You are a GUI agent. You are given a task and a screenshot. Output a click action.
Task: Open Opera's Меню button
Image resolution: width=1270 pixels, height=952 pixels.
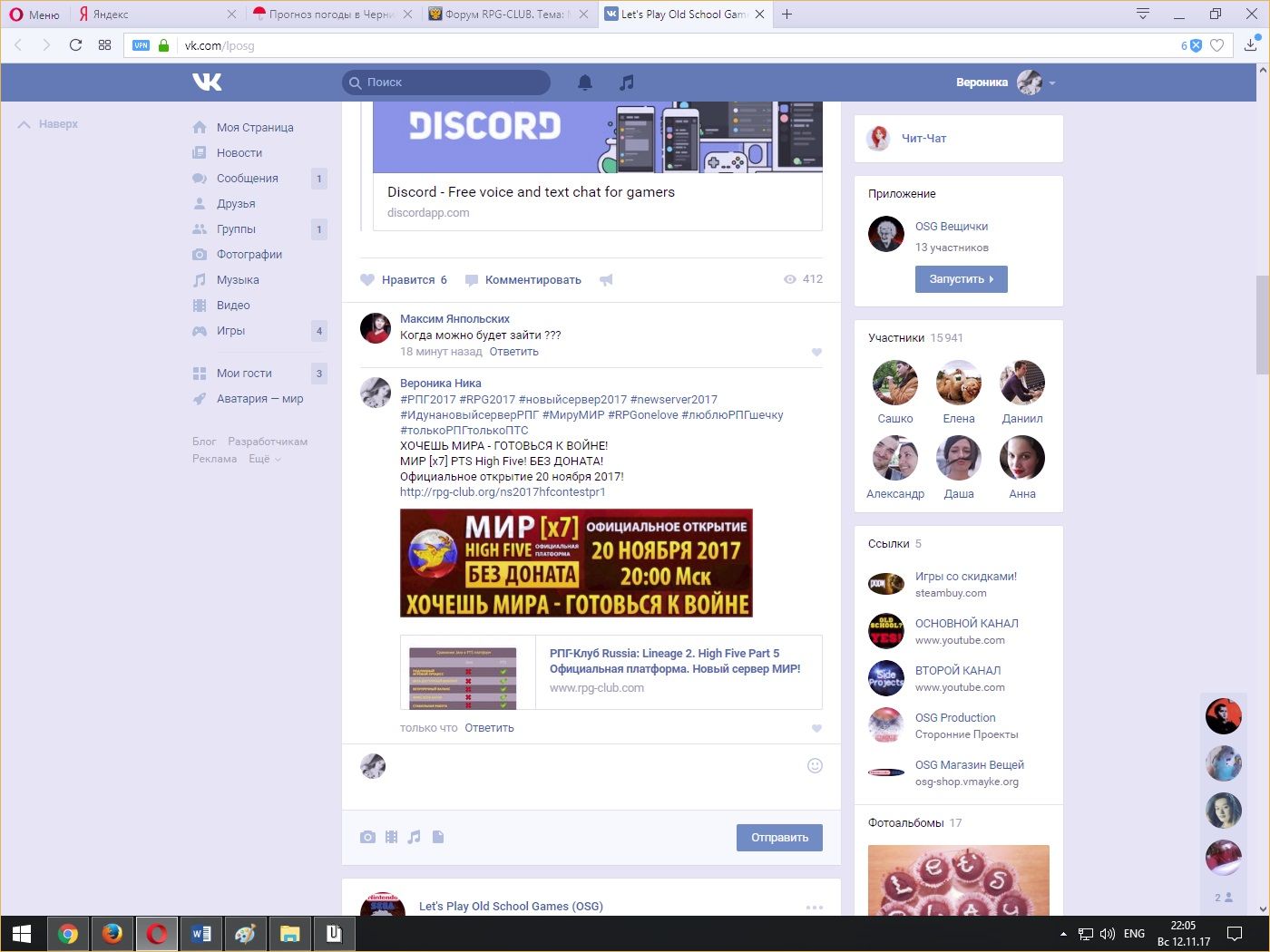[x=34, y=15]
